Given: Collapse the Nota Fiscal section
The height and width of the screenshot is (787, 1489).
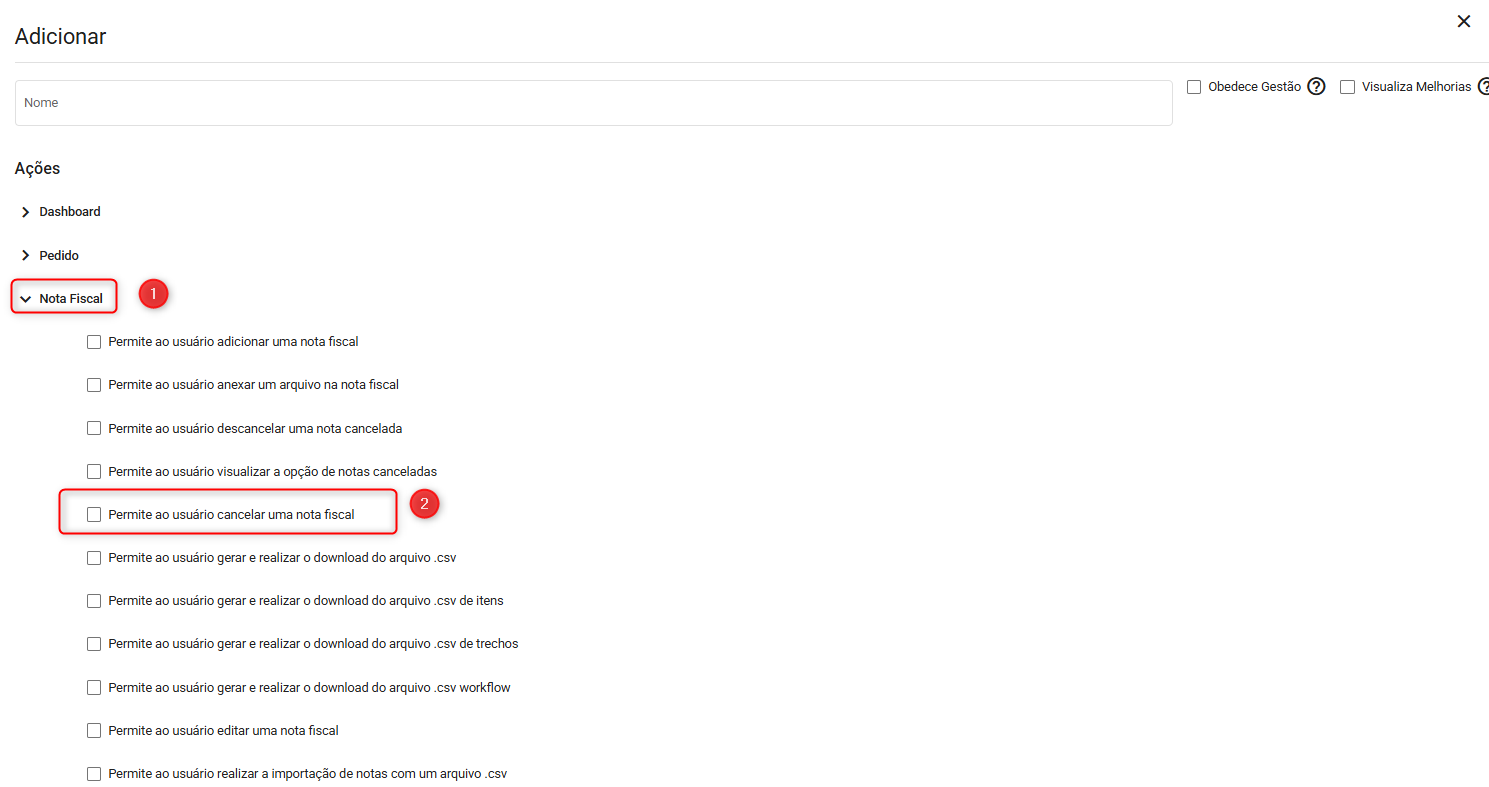Looking at the screenshot, I should 26,299.
